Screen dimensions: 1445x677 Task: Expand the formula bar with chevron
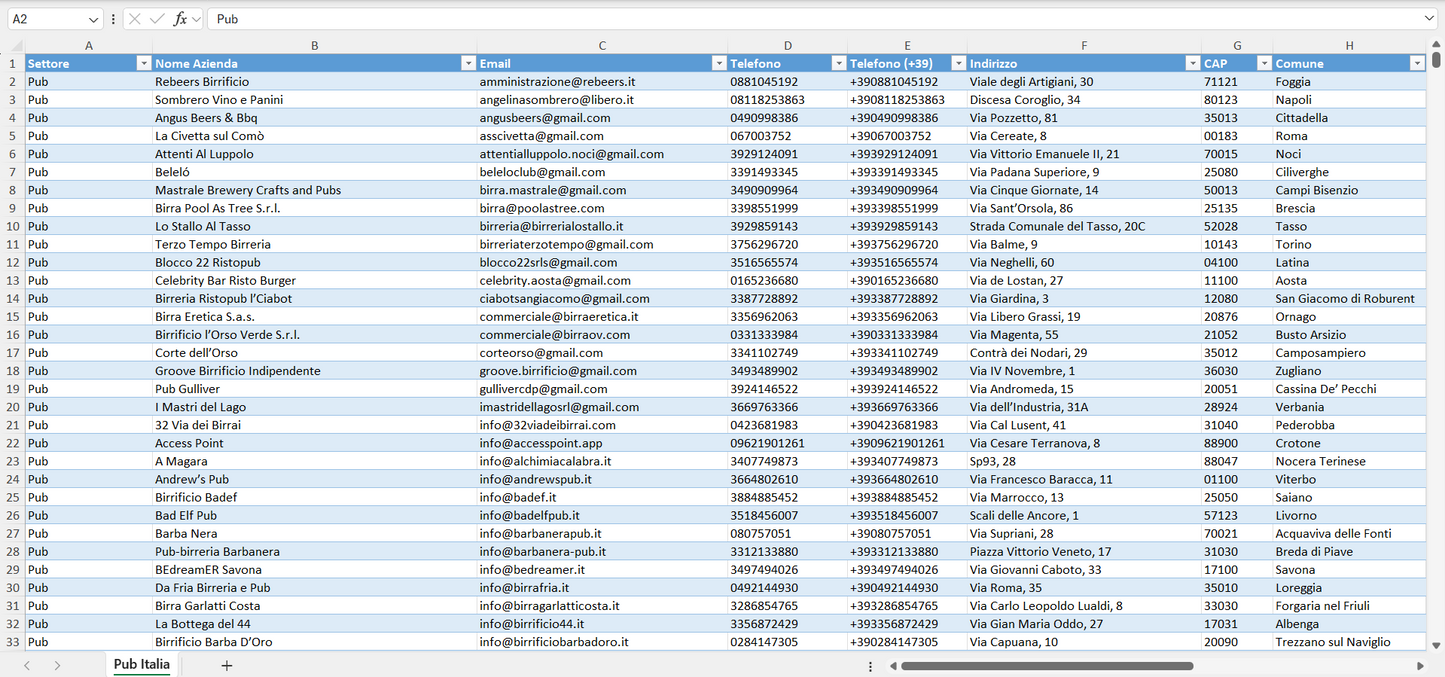pos(1428,19)
